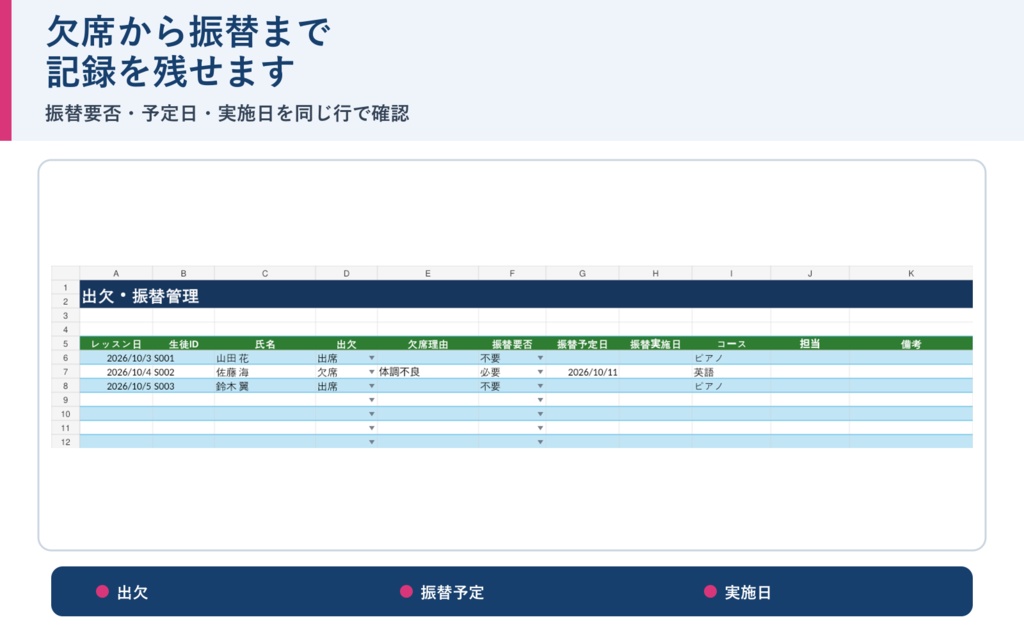This screenshot has height=640, width=1024.
Task: Click the 欠席理由 header cell
Action: [428, 344]
